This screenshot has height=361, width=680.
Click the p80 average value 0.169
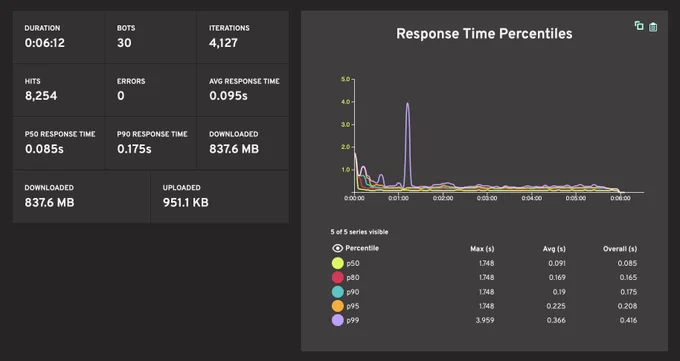[557, 277]
